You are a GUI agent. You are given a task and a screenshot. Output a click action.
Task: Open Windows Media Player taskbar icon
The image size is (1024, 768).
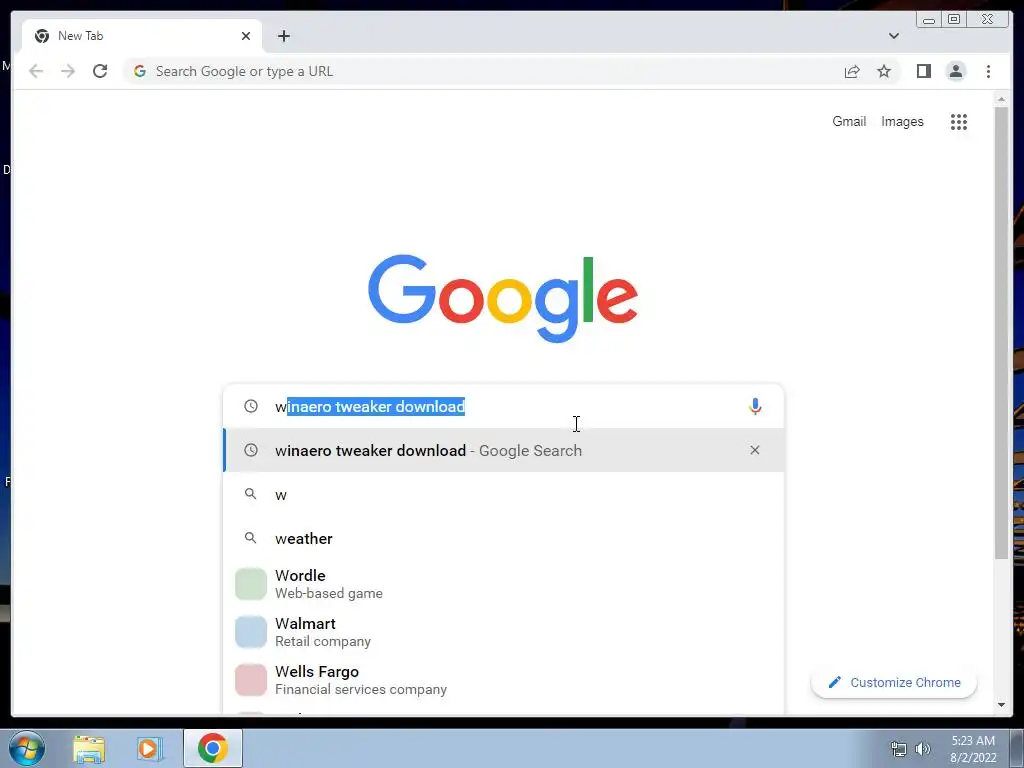[149, 749]
